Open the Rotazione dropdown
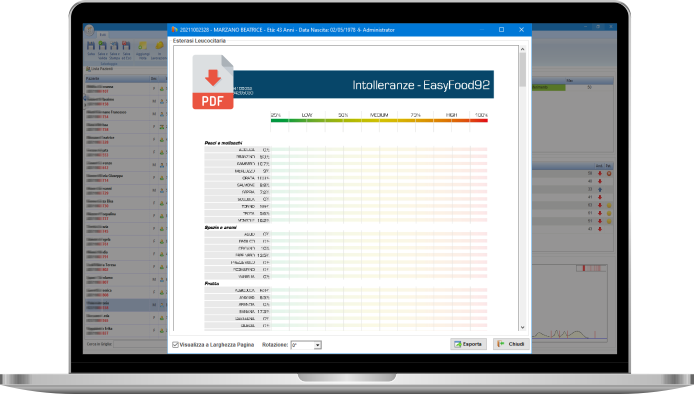Screen dimensions: 694x394 [x=317, y=345]
